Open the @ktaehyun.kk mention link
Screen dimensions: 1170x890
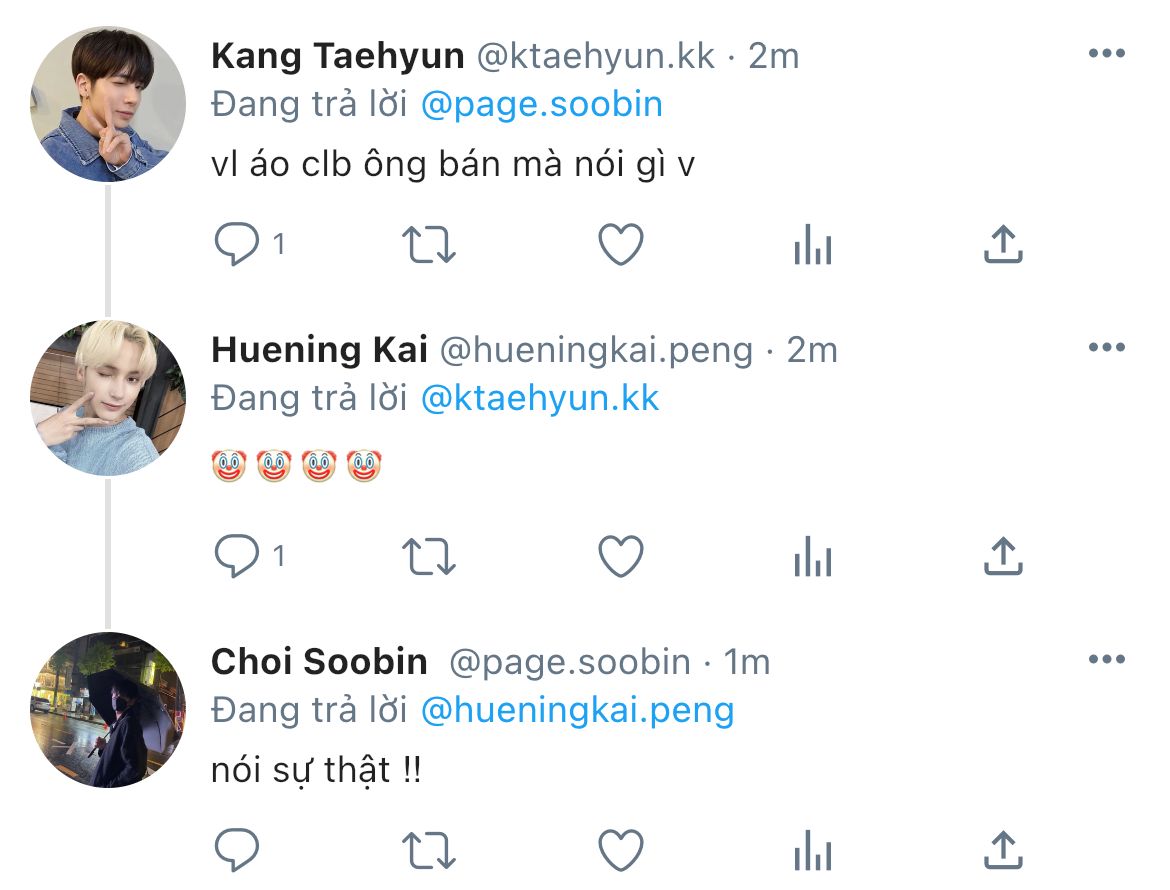tap(540, 398)
